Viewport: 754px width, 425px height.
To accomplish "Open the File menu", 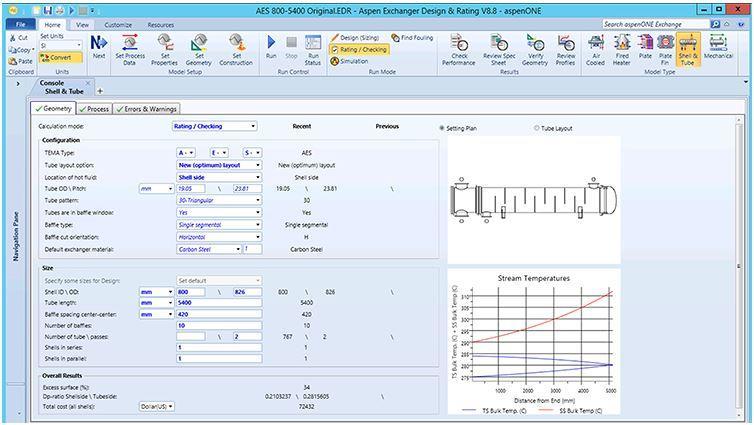I will point(21,24).
